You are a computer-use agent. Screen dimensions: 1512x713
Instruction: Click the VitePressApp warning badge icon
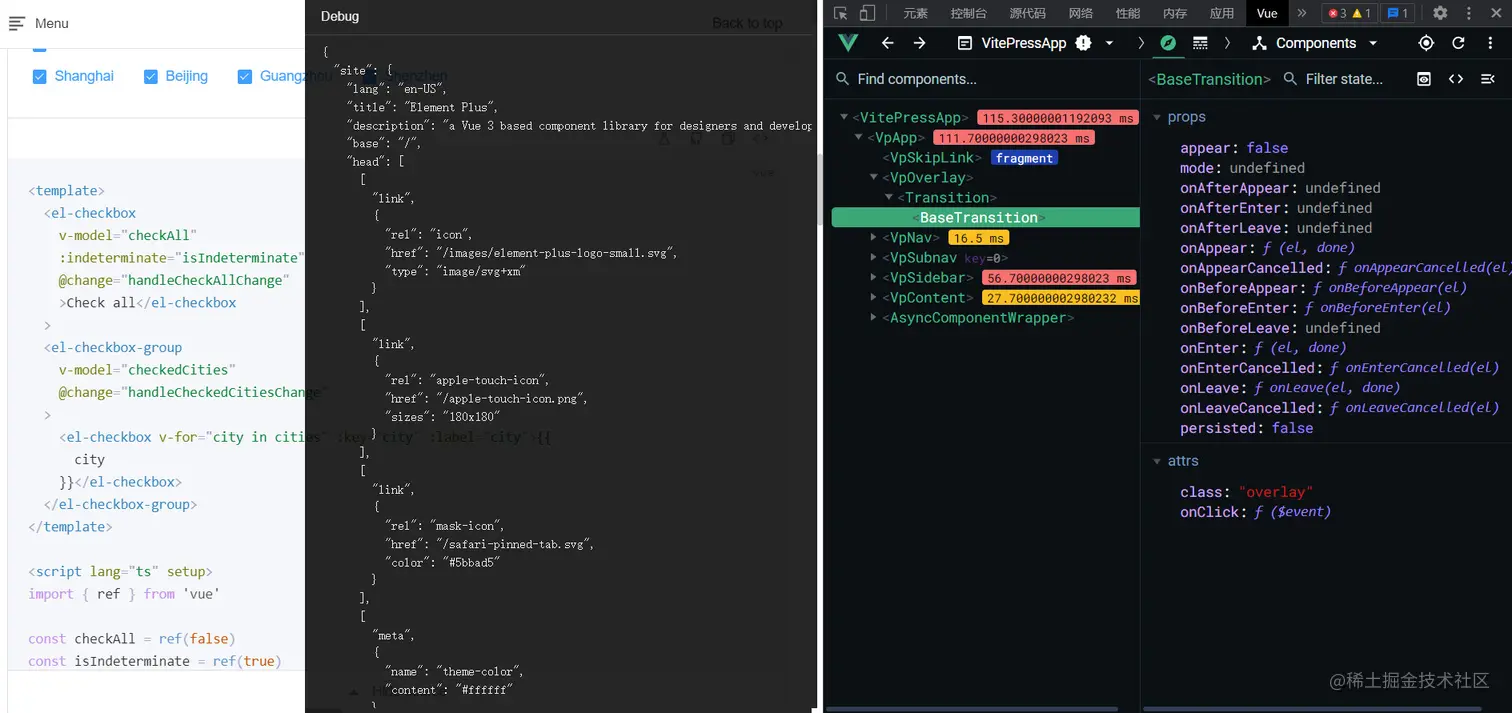(1084, 43)
